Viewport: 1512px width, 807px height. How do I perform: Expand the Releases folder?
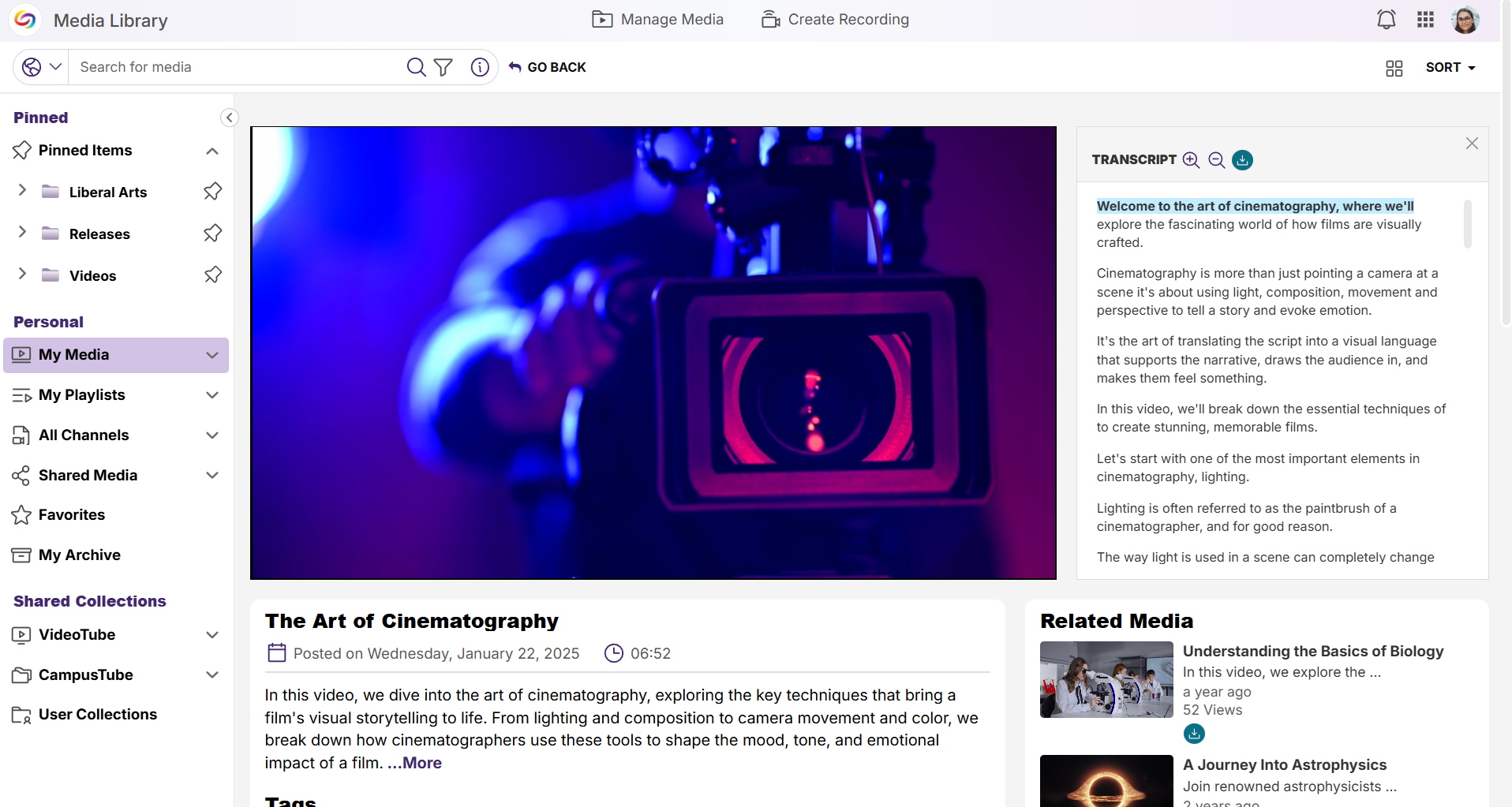coord(22,232)
